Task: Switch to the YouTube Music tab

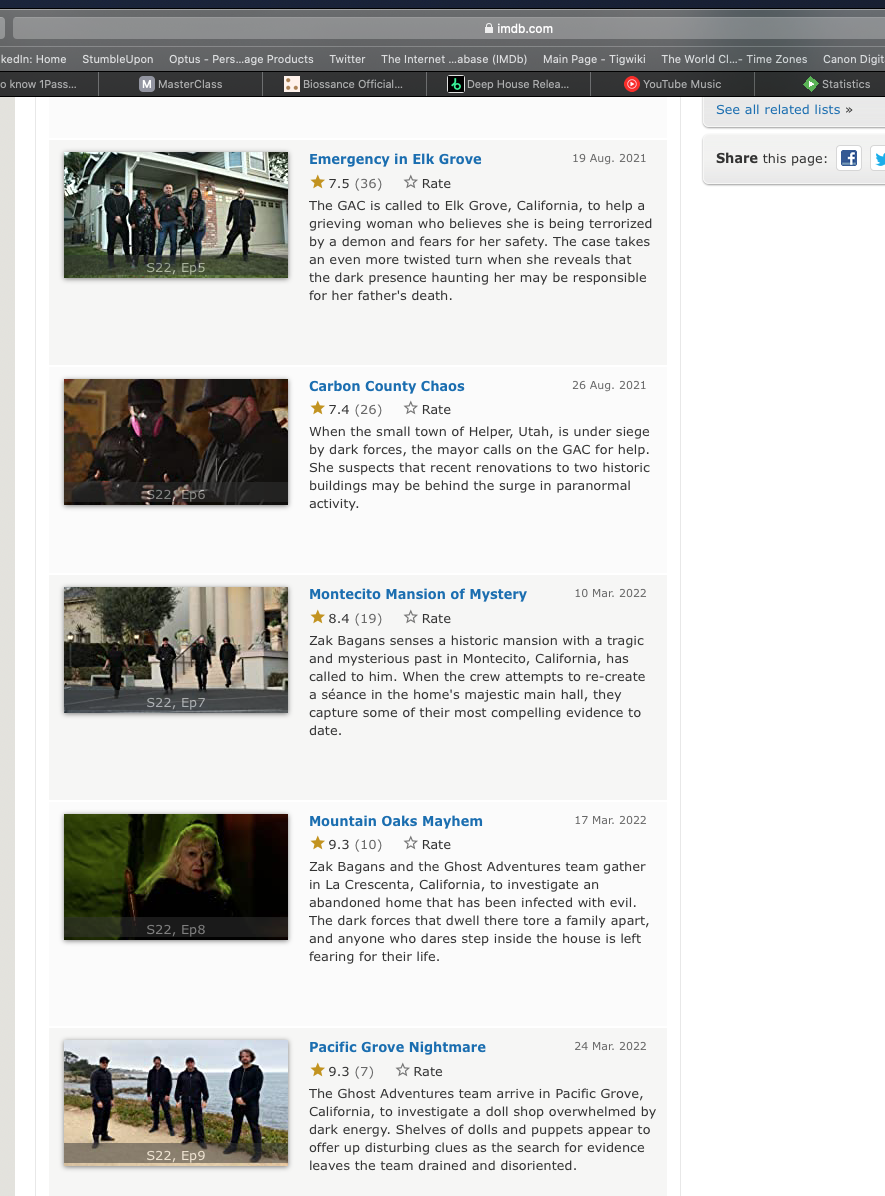Action: [672, 84]
